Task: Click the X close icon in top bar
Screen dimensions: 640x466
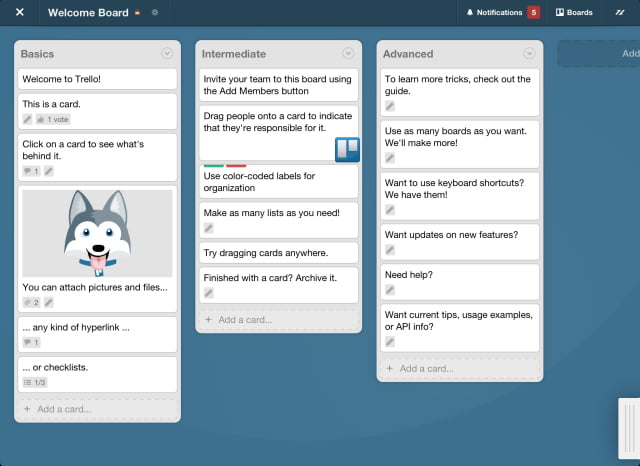Action: point(20,12)
